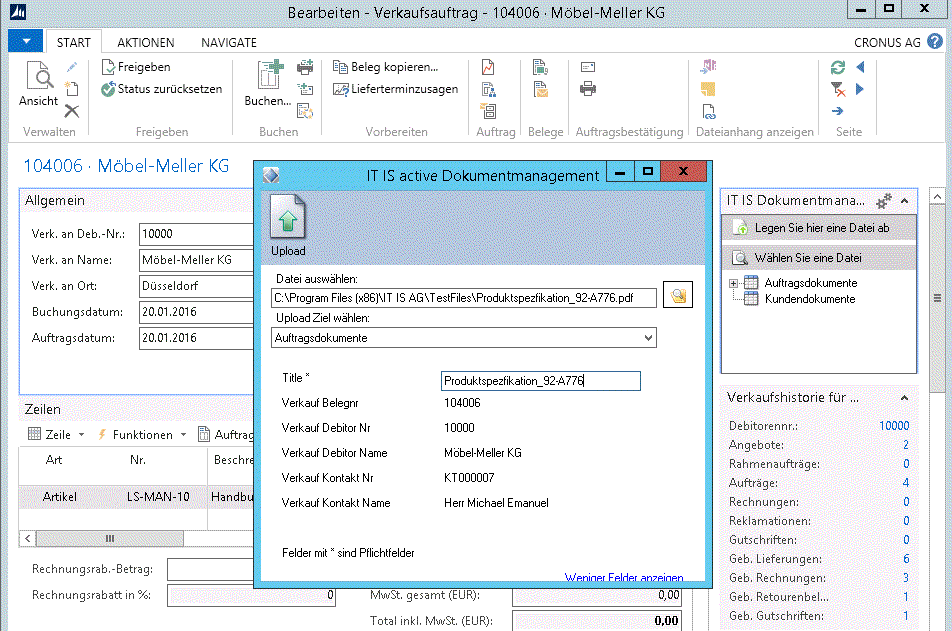Open Beleg kopieren...
The height and width of the screenshot is (631, 952).
point(385,67)
